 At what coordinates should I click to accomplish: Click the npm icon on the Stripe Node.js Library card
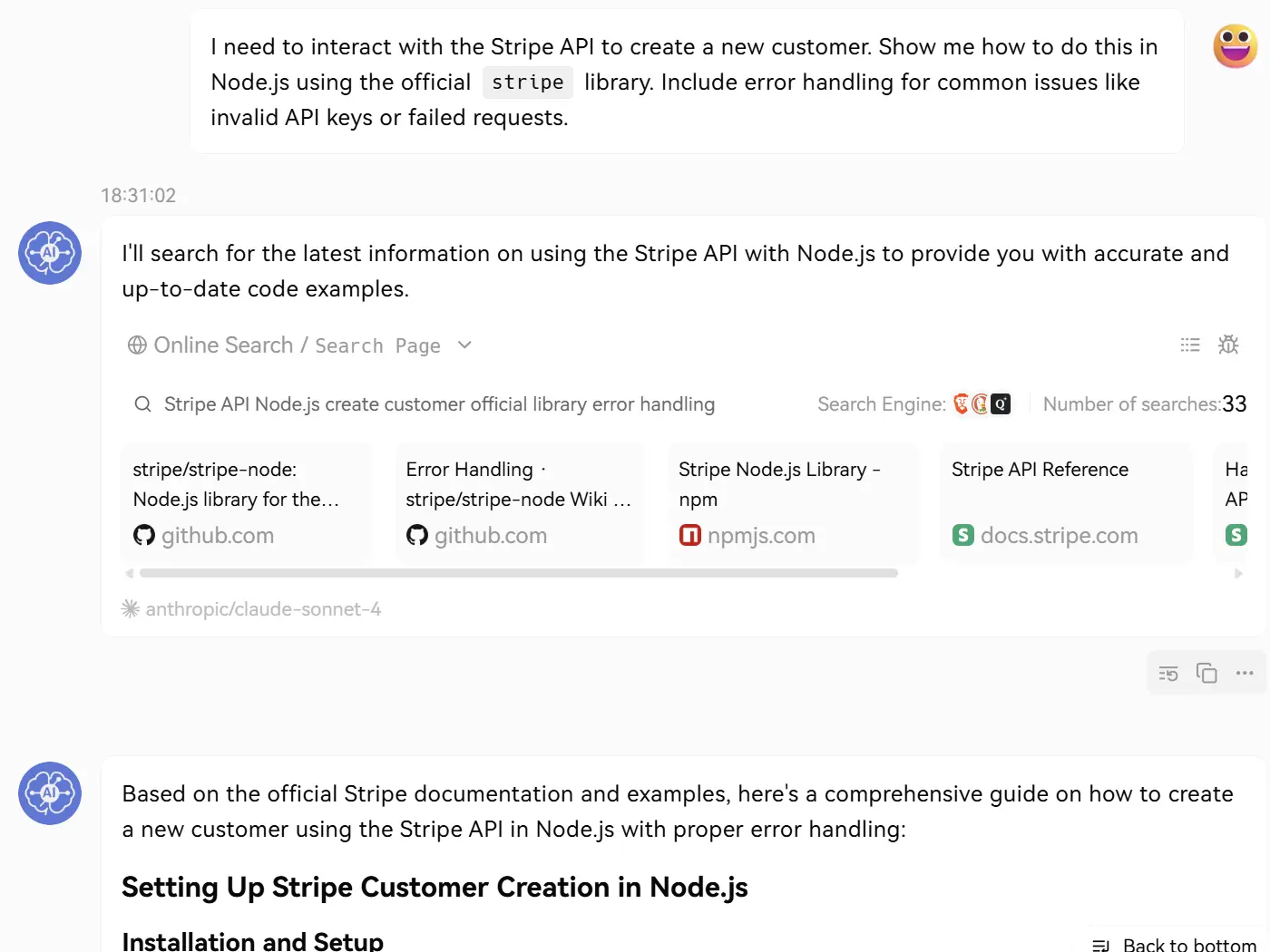pyautogui.click(x=690, y=535)
